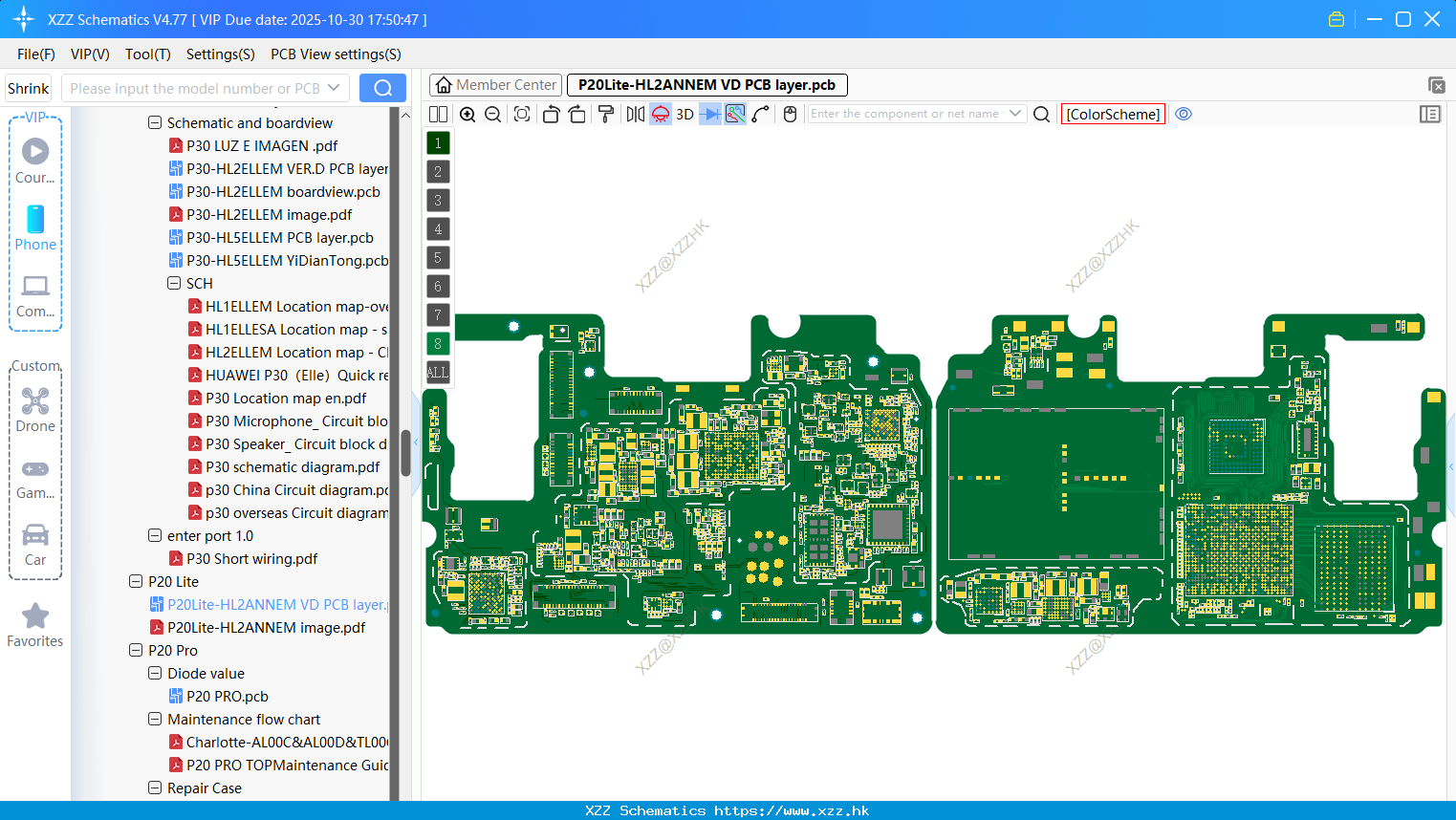
Task: Collapse the P20 Lite folder
Action: [x=136, y=582]
